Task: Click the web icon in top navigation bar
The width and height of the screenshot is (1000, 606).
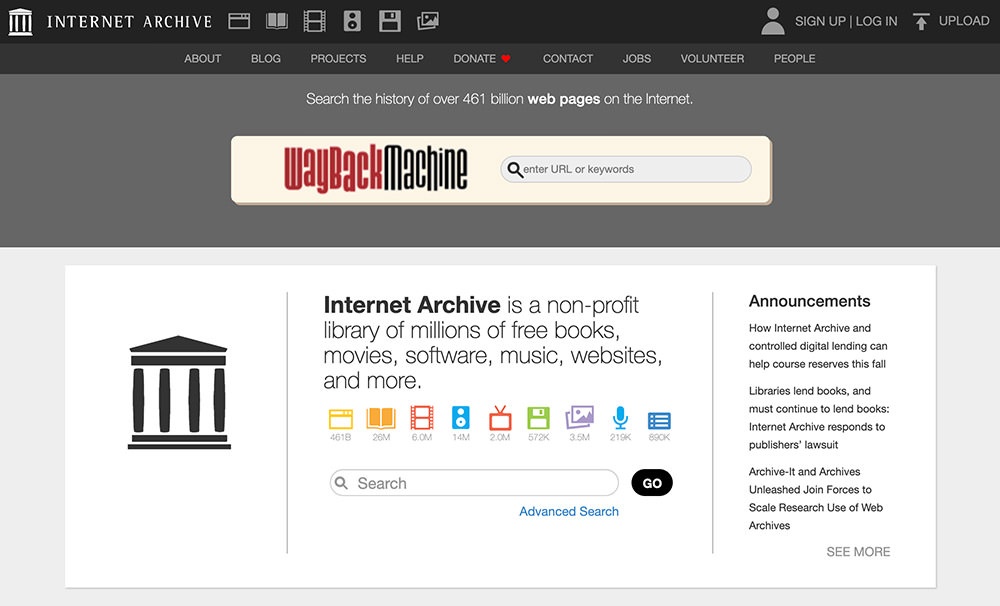Action: pyautogui.click(x=239, y=21)
